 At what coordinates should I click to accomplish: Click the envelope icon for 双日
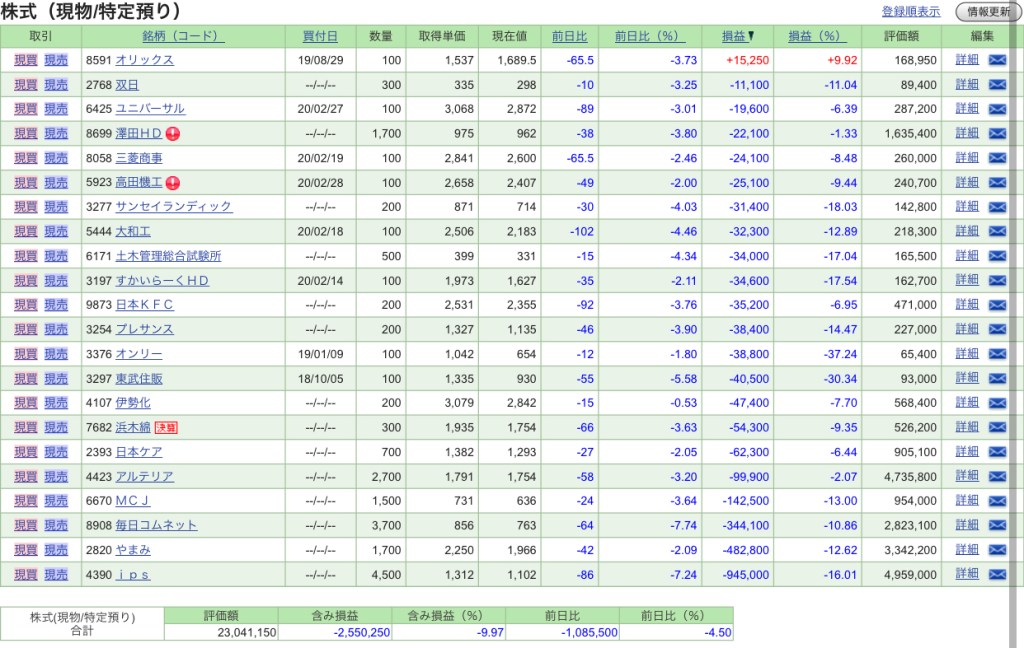[x=997, y=85]
